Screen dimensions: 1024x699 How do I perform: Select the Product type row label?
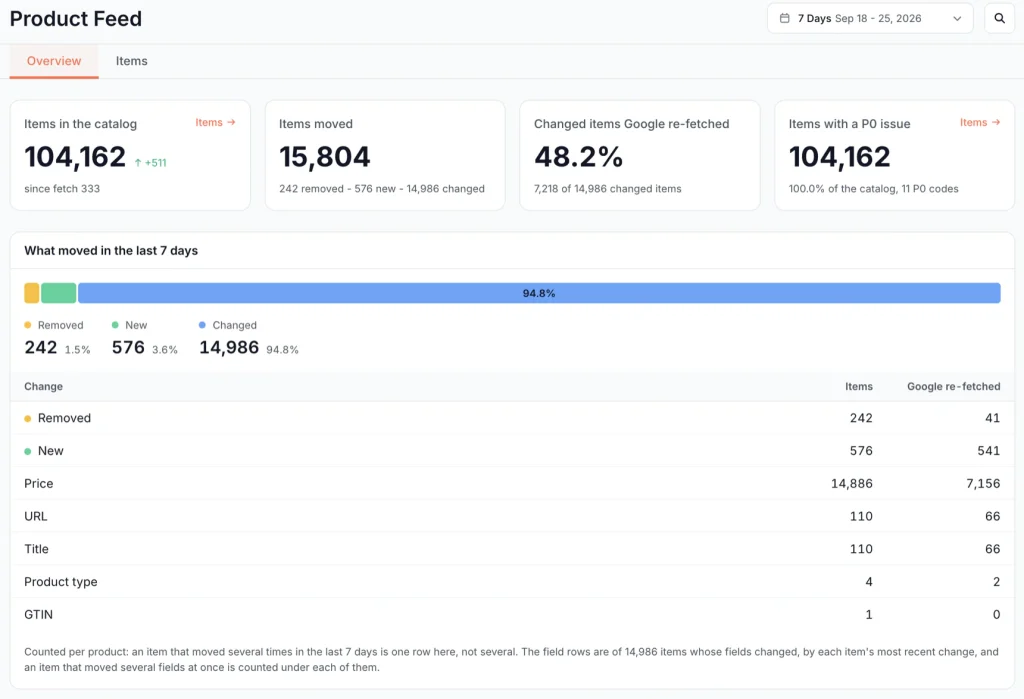tap(61, 581)
